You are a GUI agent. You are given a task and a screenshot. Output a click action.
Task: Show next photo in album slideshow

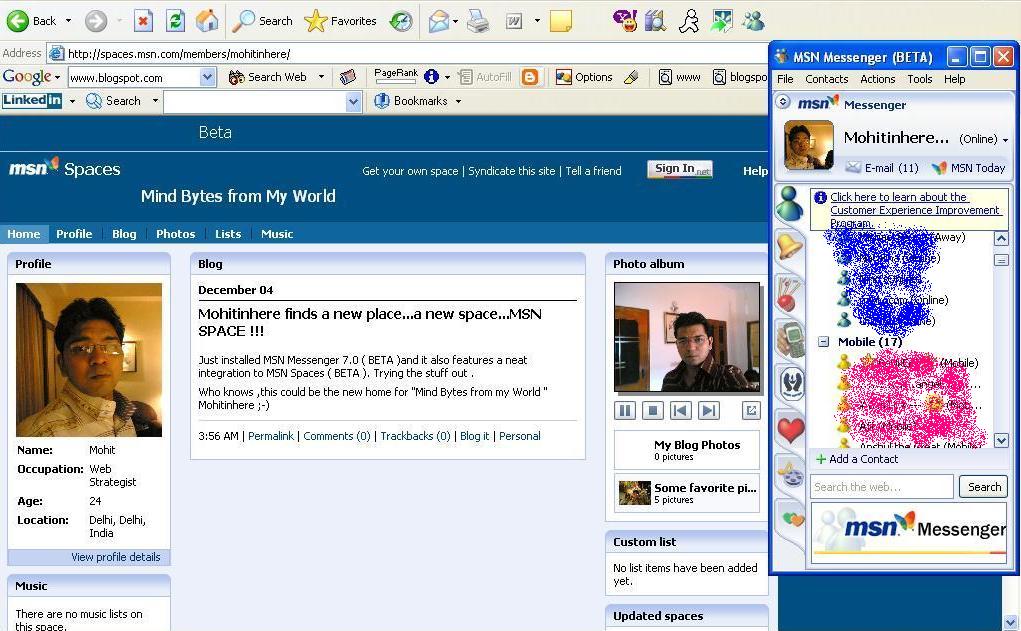pos(708,410)
